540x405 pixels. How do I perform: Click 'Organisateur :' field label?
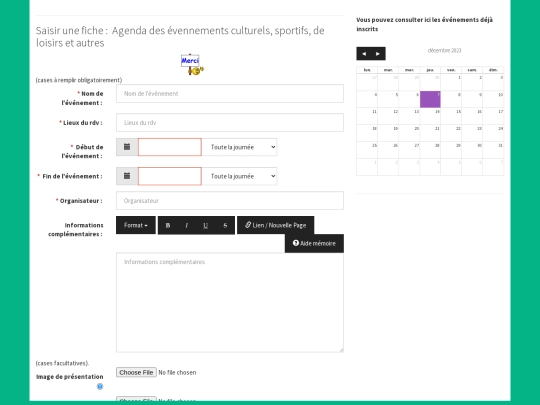pyautogui.click(x=79, y=201)
